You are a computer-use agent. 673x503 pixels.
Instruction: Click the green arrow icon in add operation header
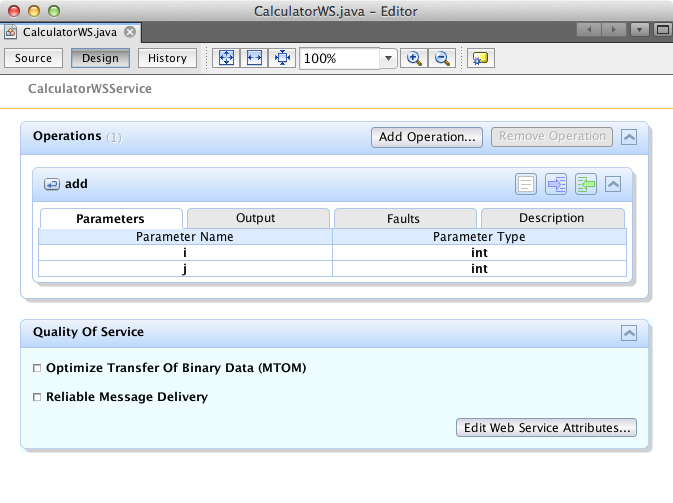pos(585,184)
